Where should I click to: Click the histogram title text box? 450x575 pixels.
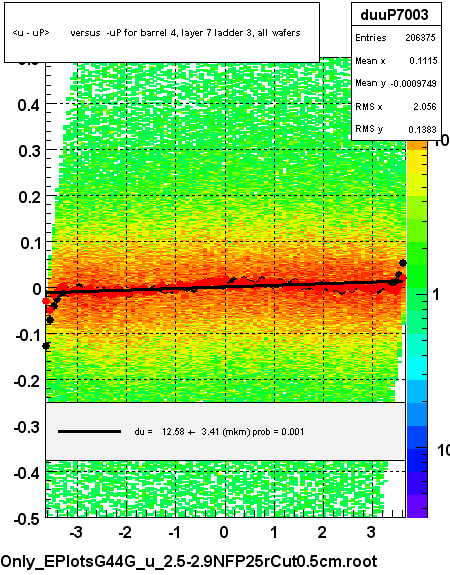click(x=162, y=33)
